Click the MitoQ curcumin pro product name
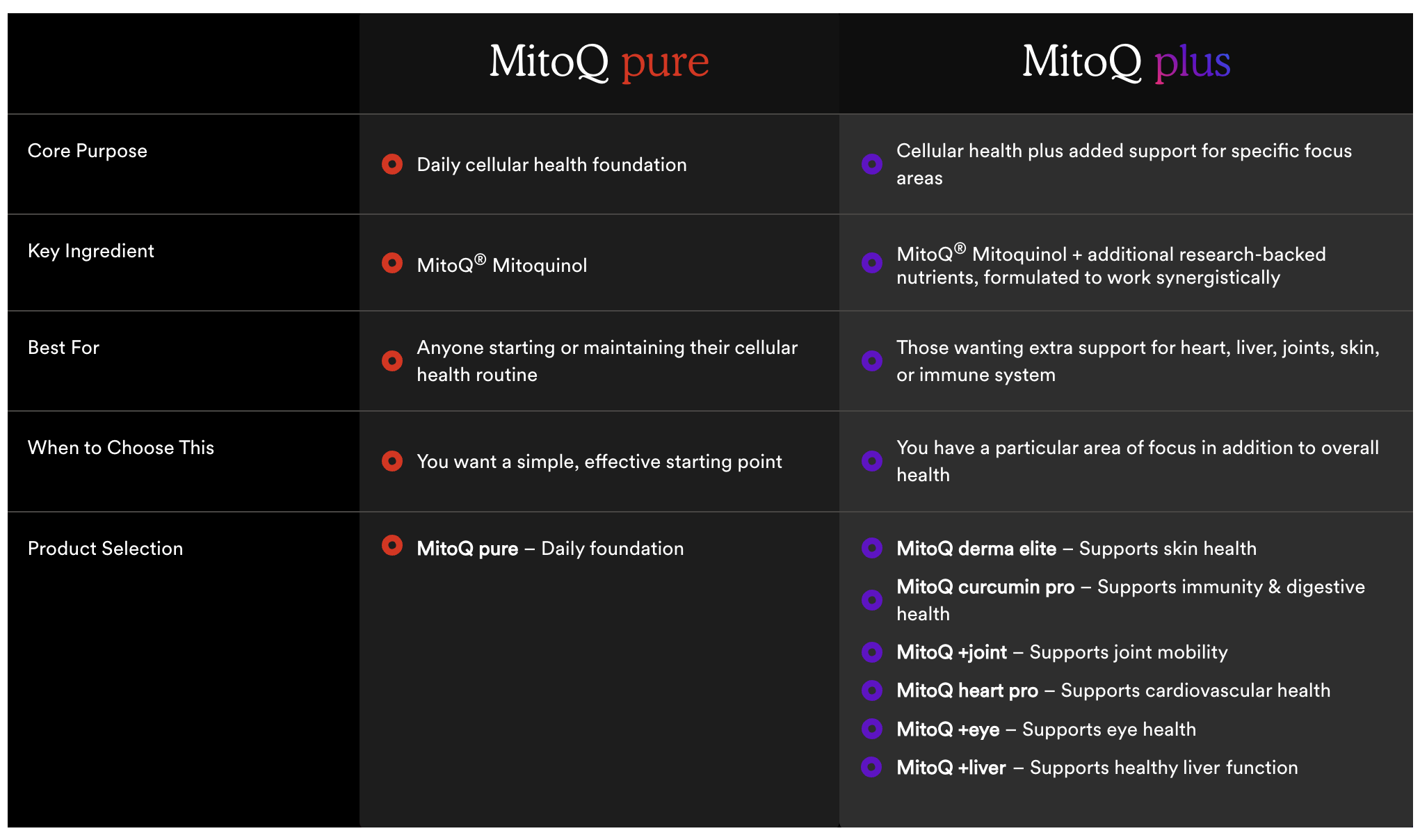 point(985,587)
